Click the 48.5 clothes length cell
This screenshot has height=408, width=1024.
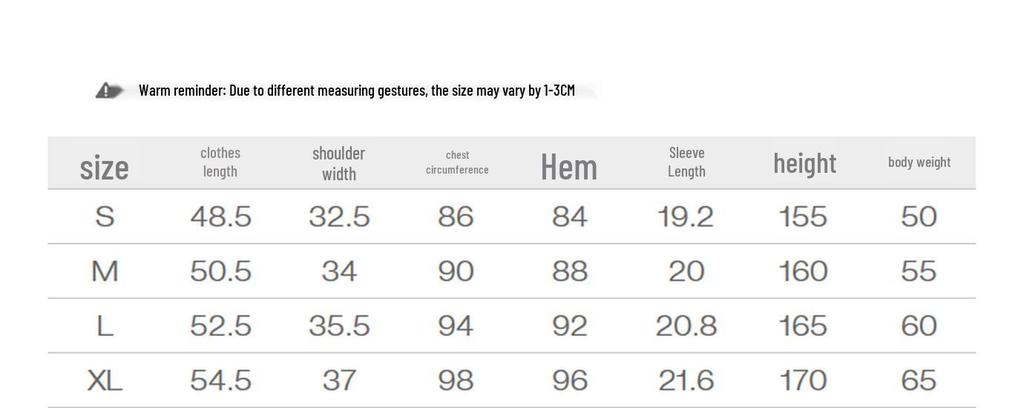(x=220, y=217)
